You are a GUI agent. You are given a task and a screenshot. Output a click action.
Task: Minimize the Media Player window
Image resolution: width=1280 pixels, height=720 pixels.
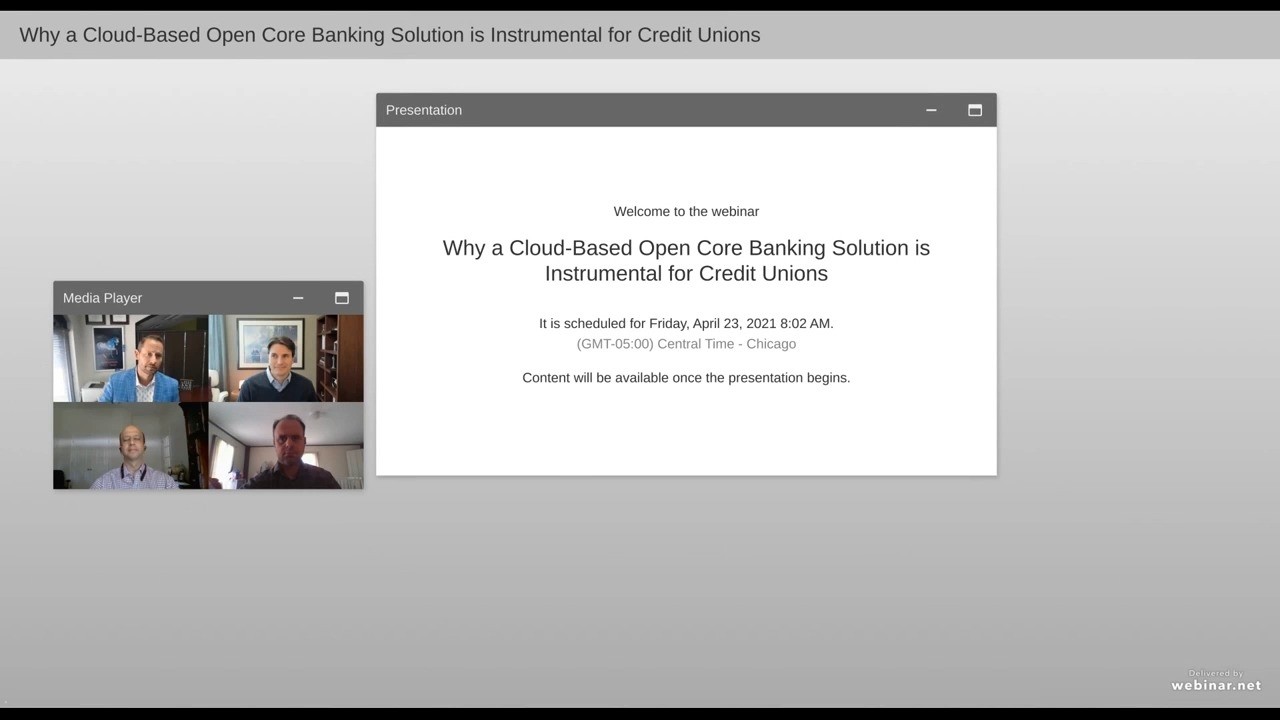coord(298,298)
